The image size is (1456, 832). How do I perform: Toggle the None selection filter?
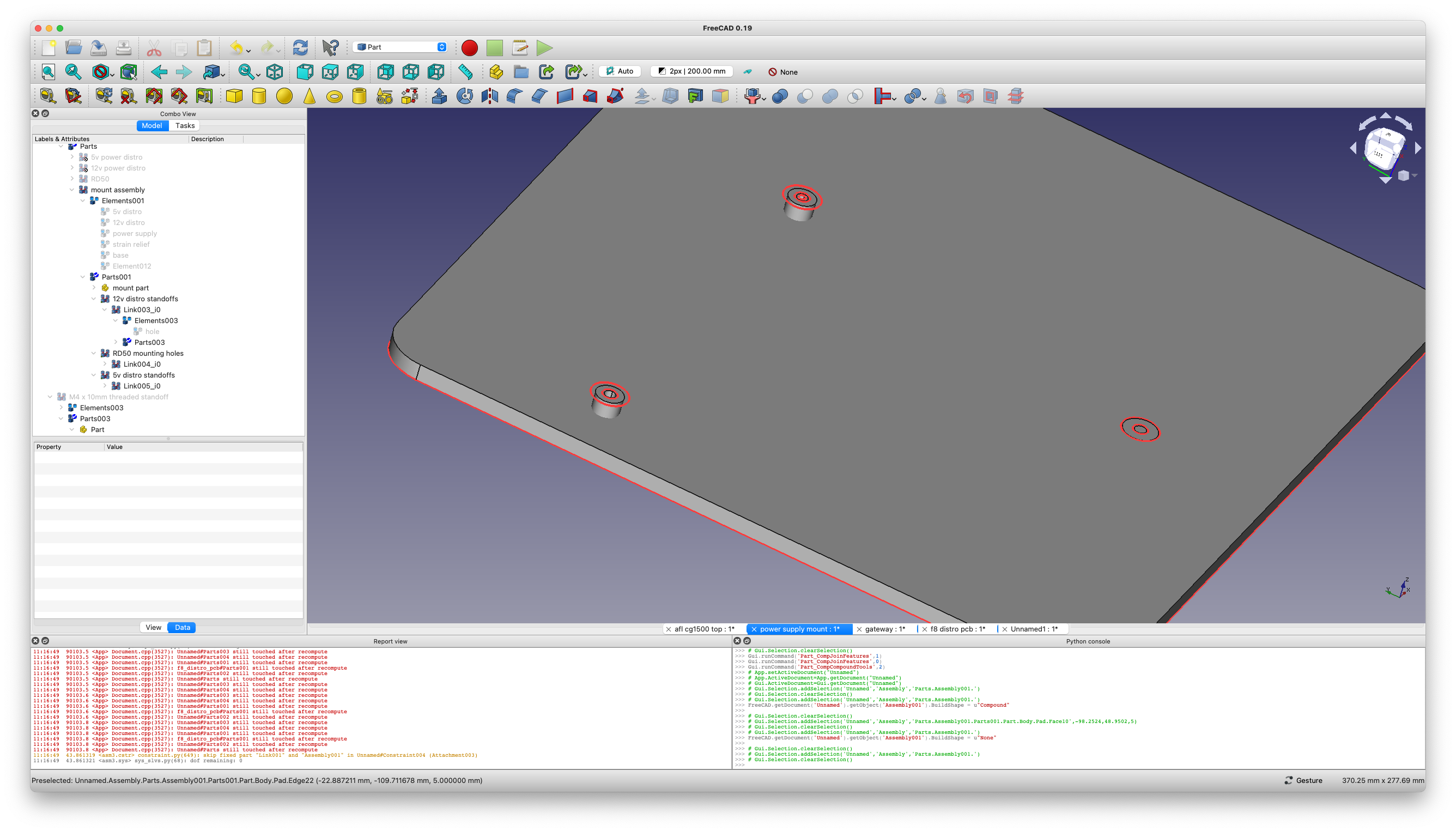pyautogui.click(x=782, y=72)
